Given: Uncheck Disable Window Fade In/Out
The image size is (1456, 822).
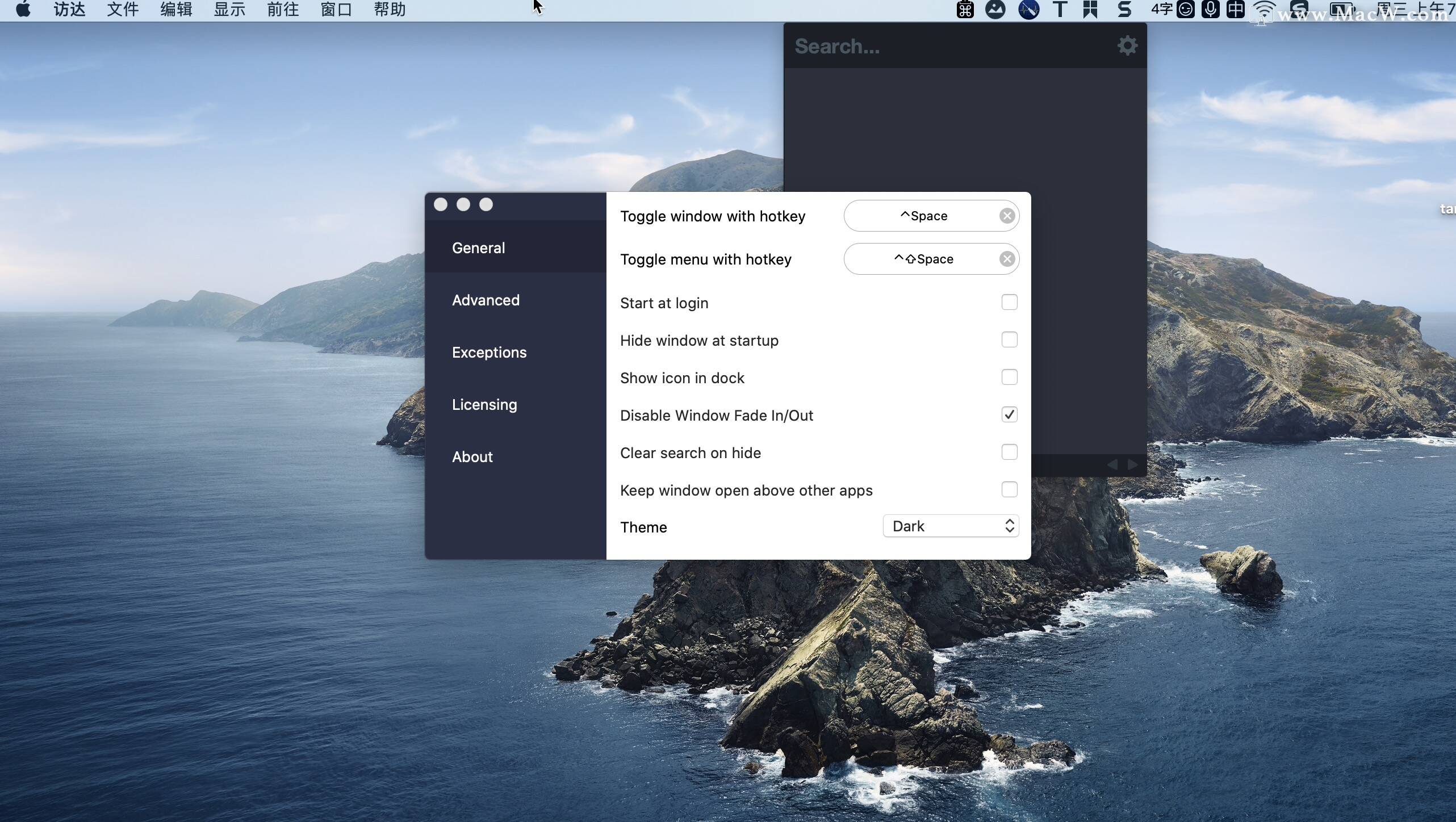Looking at the screenshot, I should coord(1009,415).
